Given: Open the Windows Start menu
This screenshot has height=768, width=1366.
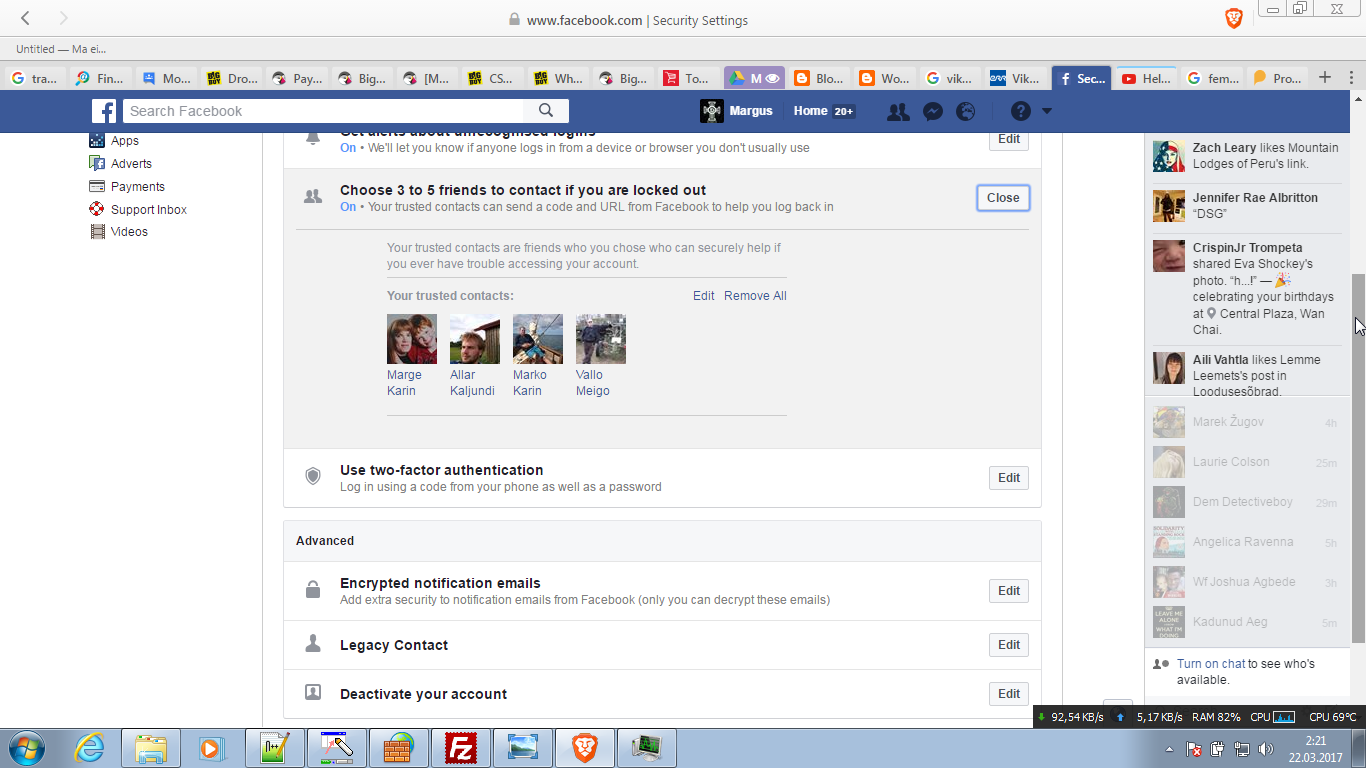Looking at the screenshot, I should click(x=26, y=748).
